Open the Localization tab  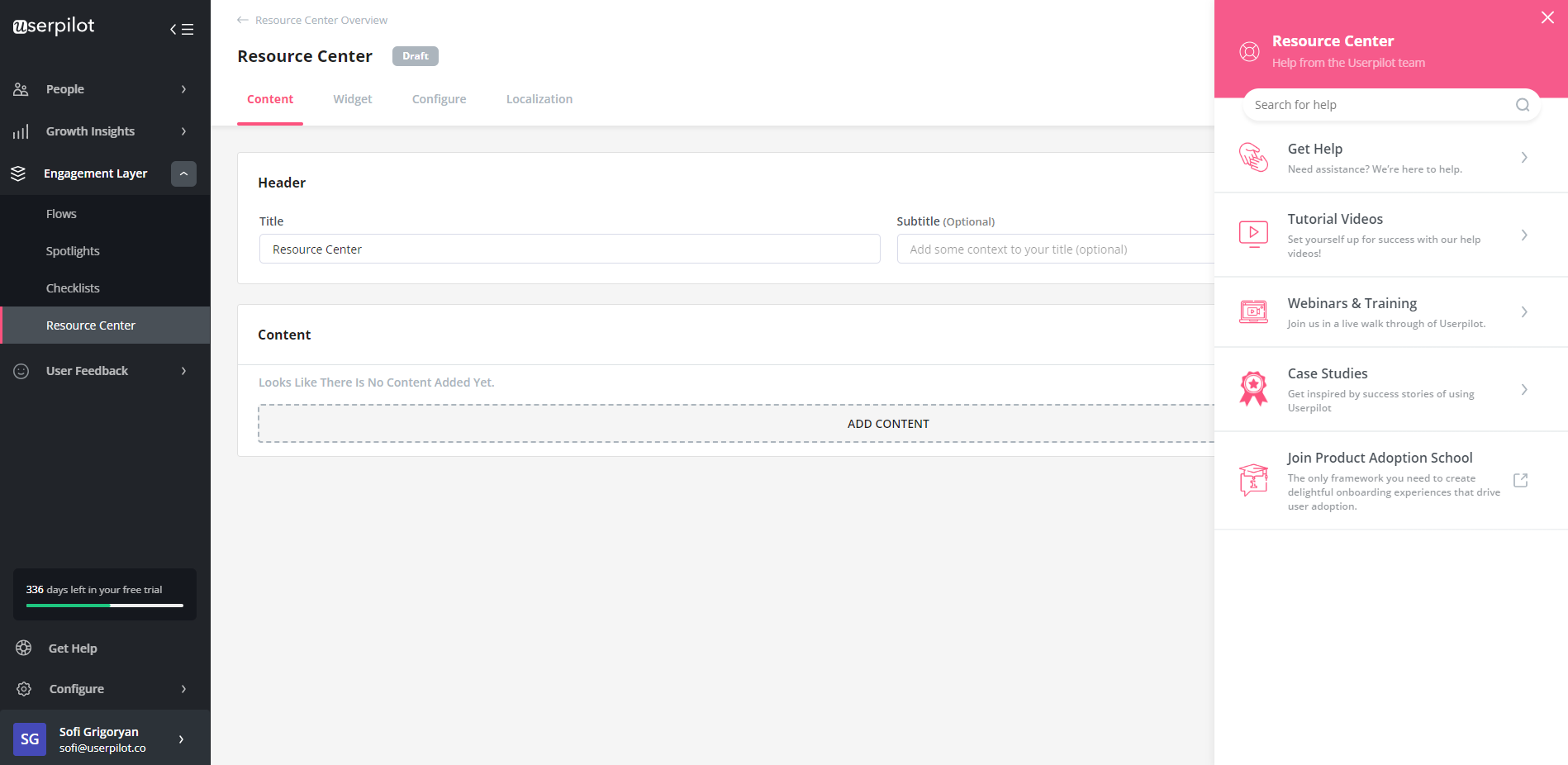point(539,98)
